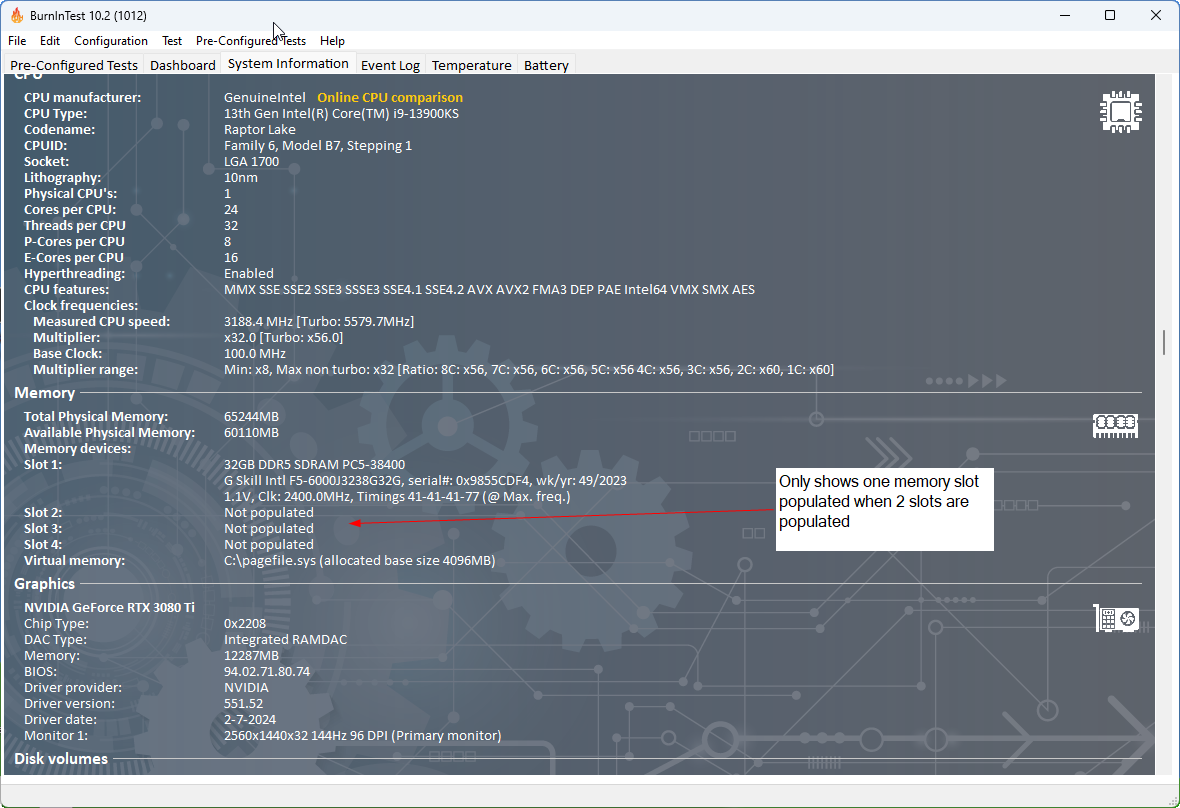Screen dimensions: 1180x808
Task: Minimize the BurnInTest window
Action: pyautogui.click(x=1065, y=15)
